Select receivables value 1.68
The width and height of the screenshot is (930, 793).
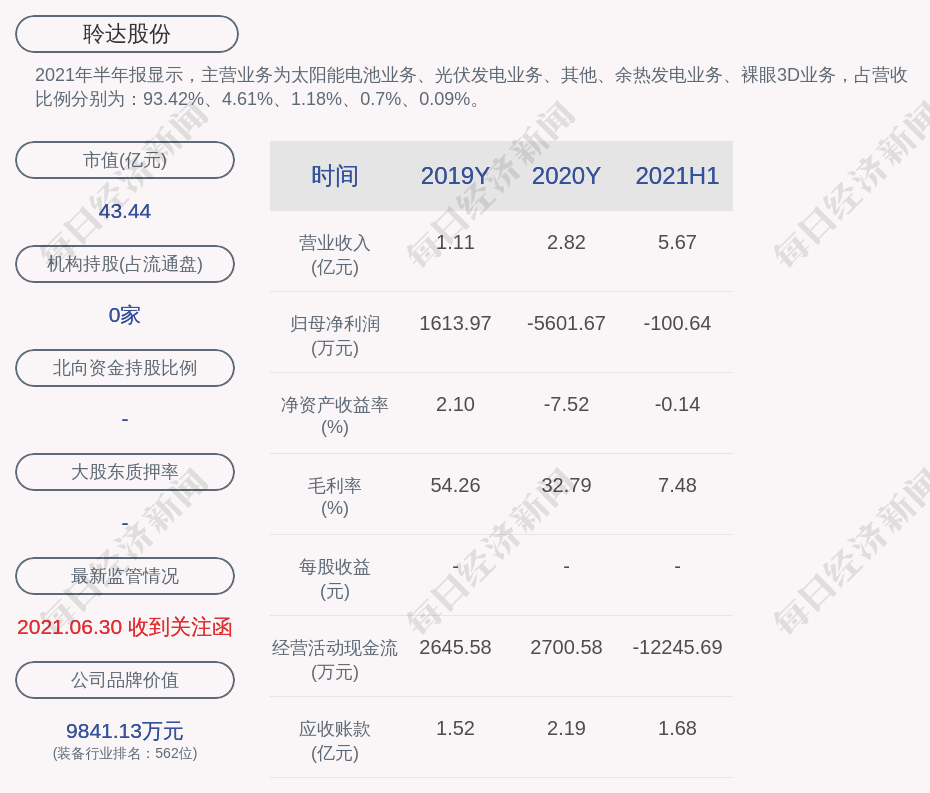point(677,728)
